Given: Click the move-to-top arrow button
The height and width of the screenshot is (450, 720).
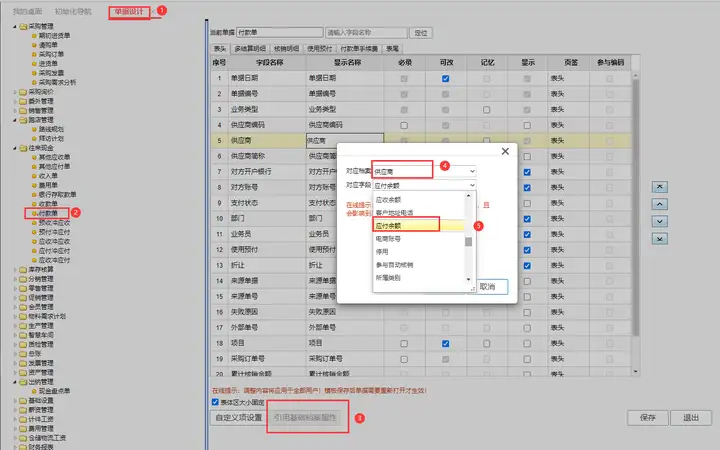Looking at the screenshot, I should 659,187.
